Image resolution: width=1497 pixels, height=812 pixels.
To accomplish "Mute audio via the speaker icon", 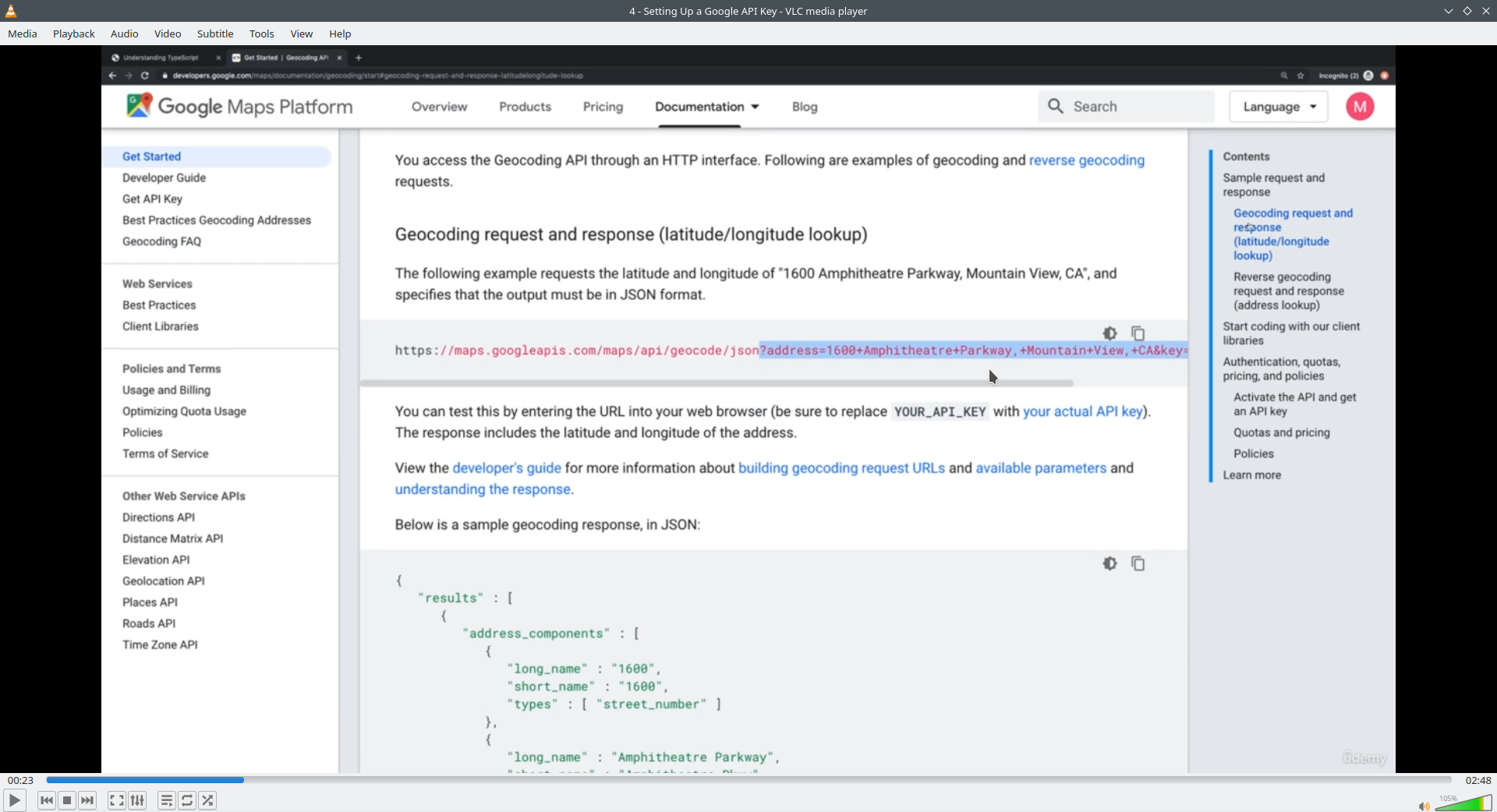I will [x=1424, y=806].
